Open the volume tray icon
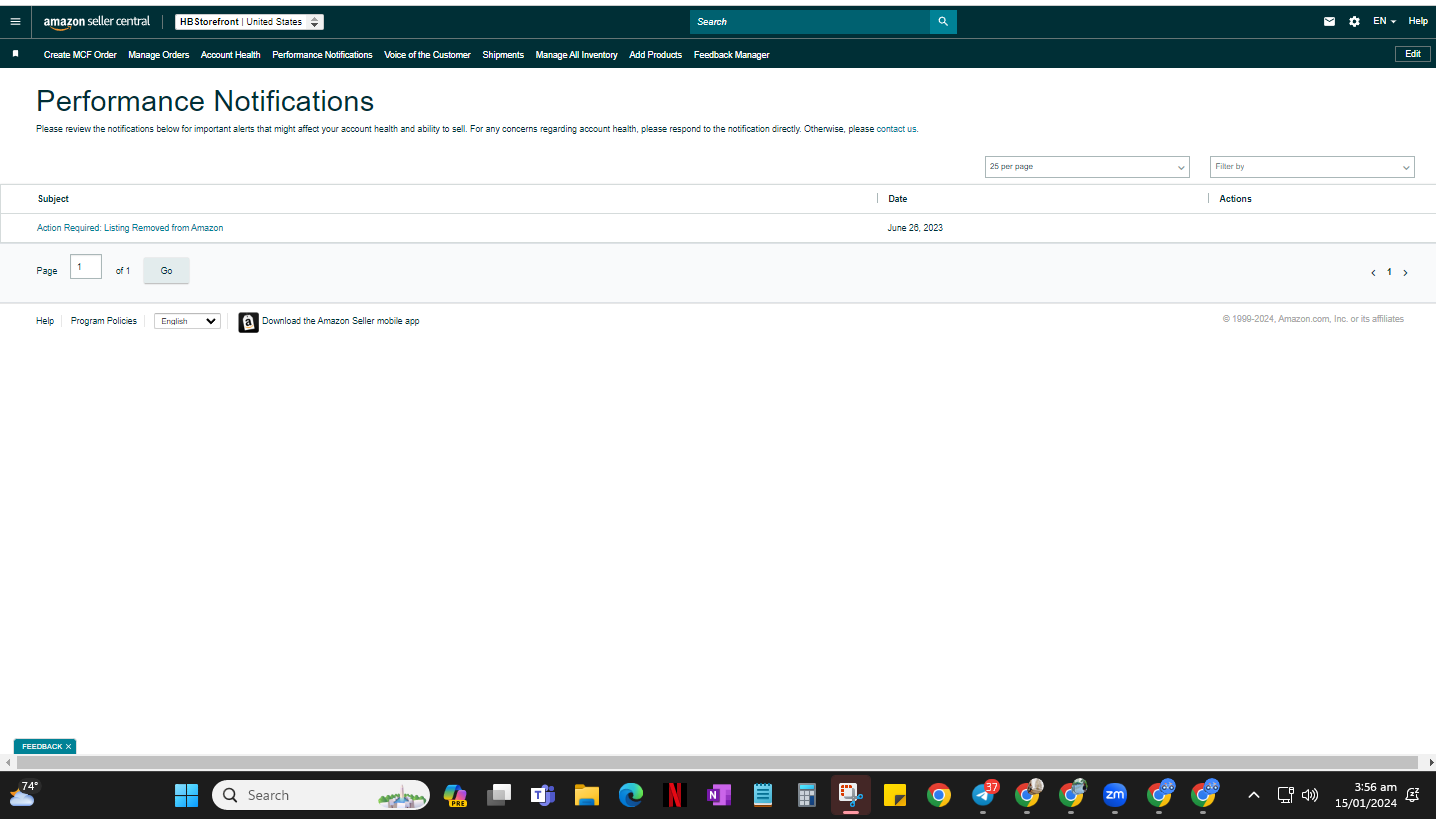Viewport: 1436px width, 819px height. tap(1310, 795)
